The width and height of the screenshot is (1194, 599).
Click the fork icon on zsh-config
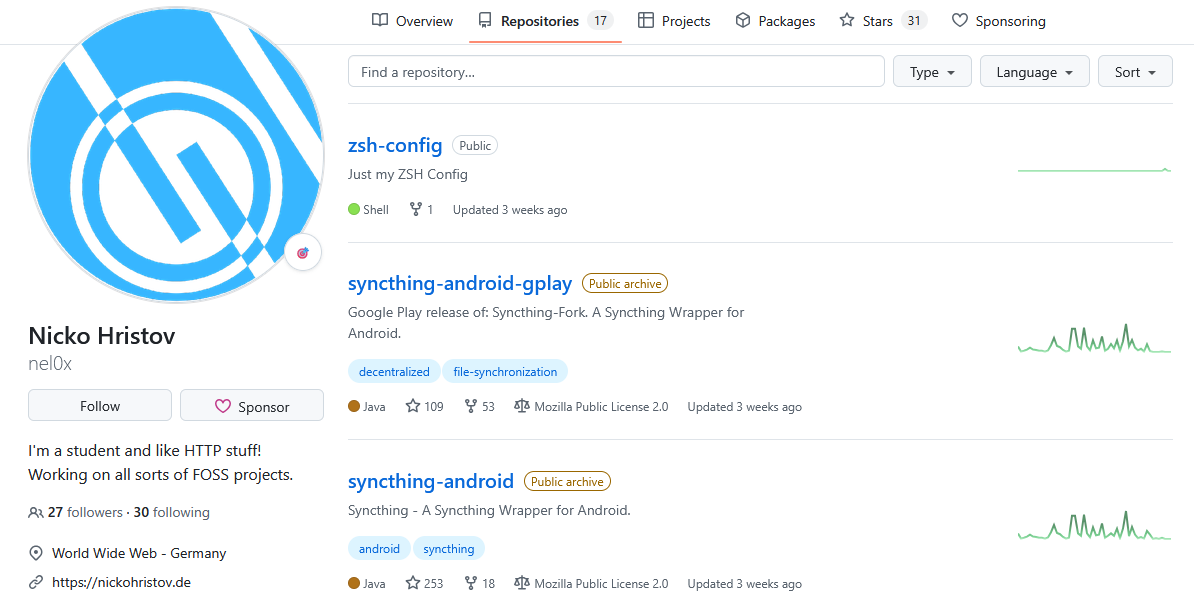[414, 210]
